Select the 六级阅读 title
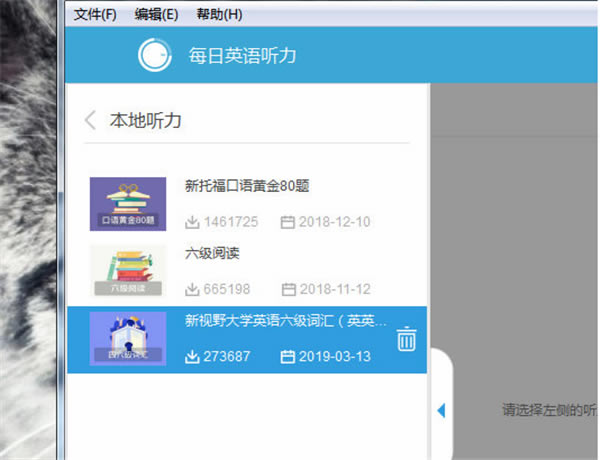Screen dimensions: 600x460 (x=212, y=253)
